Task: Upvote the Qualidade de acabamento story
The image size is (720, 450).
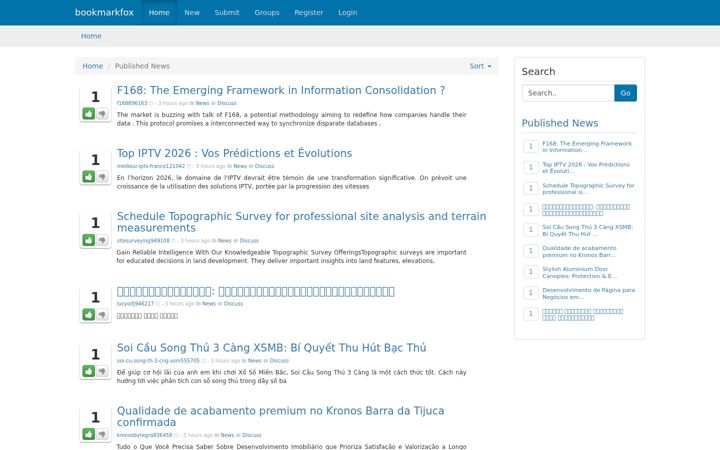Action: coord(89,434)
